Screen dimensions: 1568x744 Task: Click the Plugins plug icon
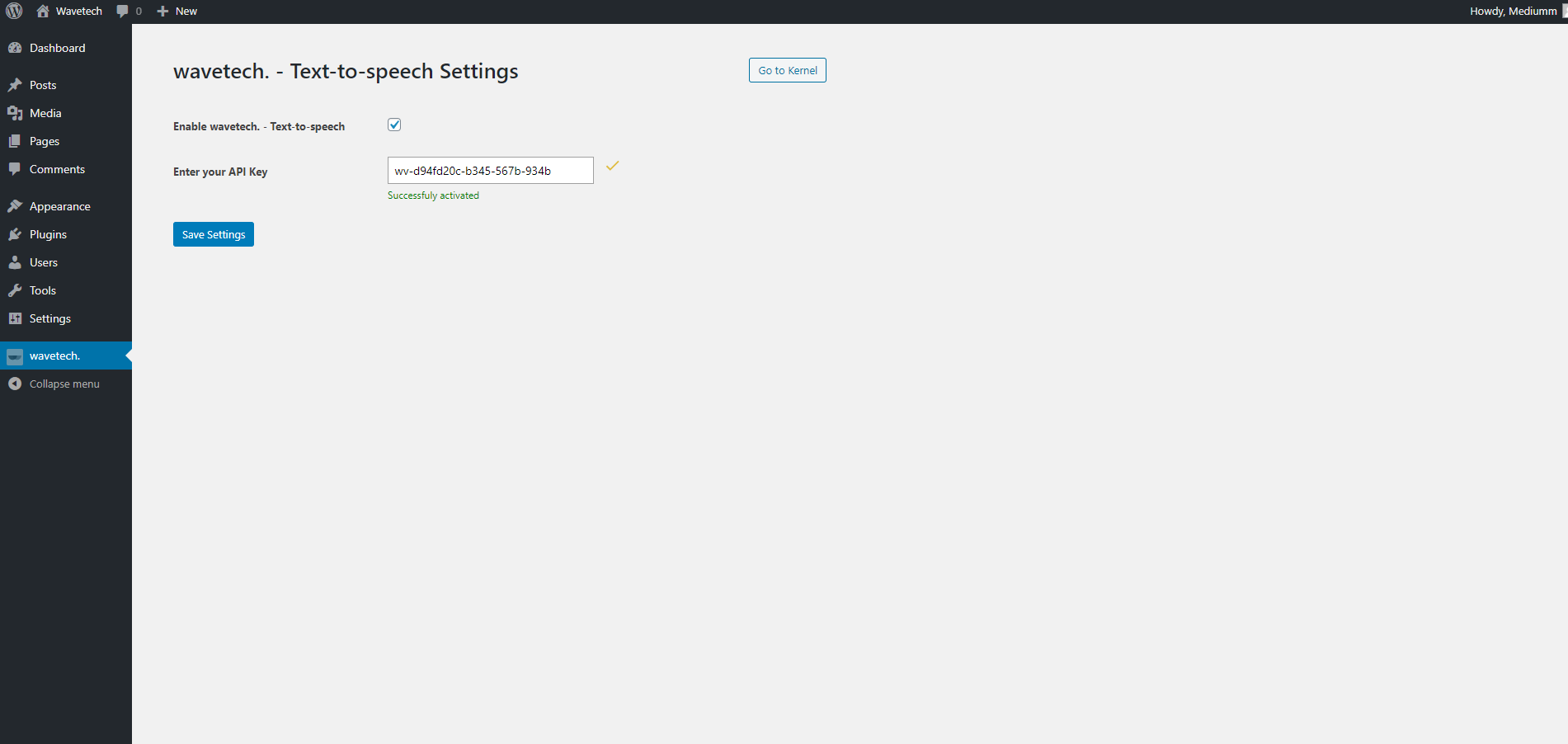15,234
